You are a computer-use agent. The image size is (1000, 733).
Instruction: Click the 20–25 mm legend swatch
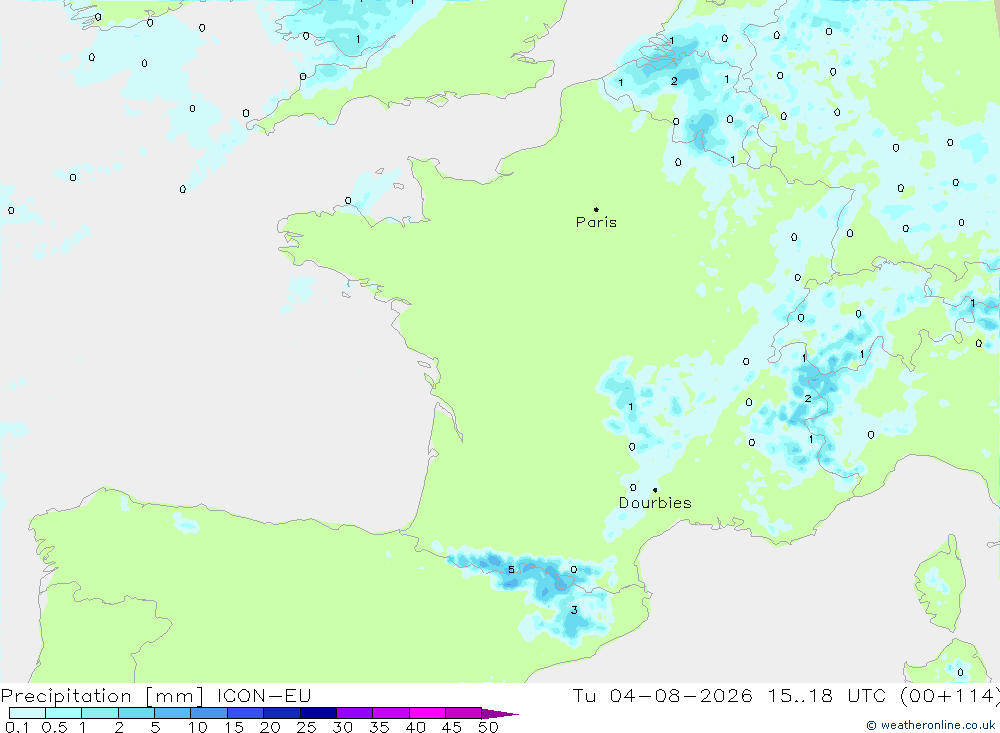coord(282,713)
